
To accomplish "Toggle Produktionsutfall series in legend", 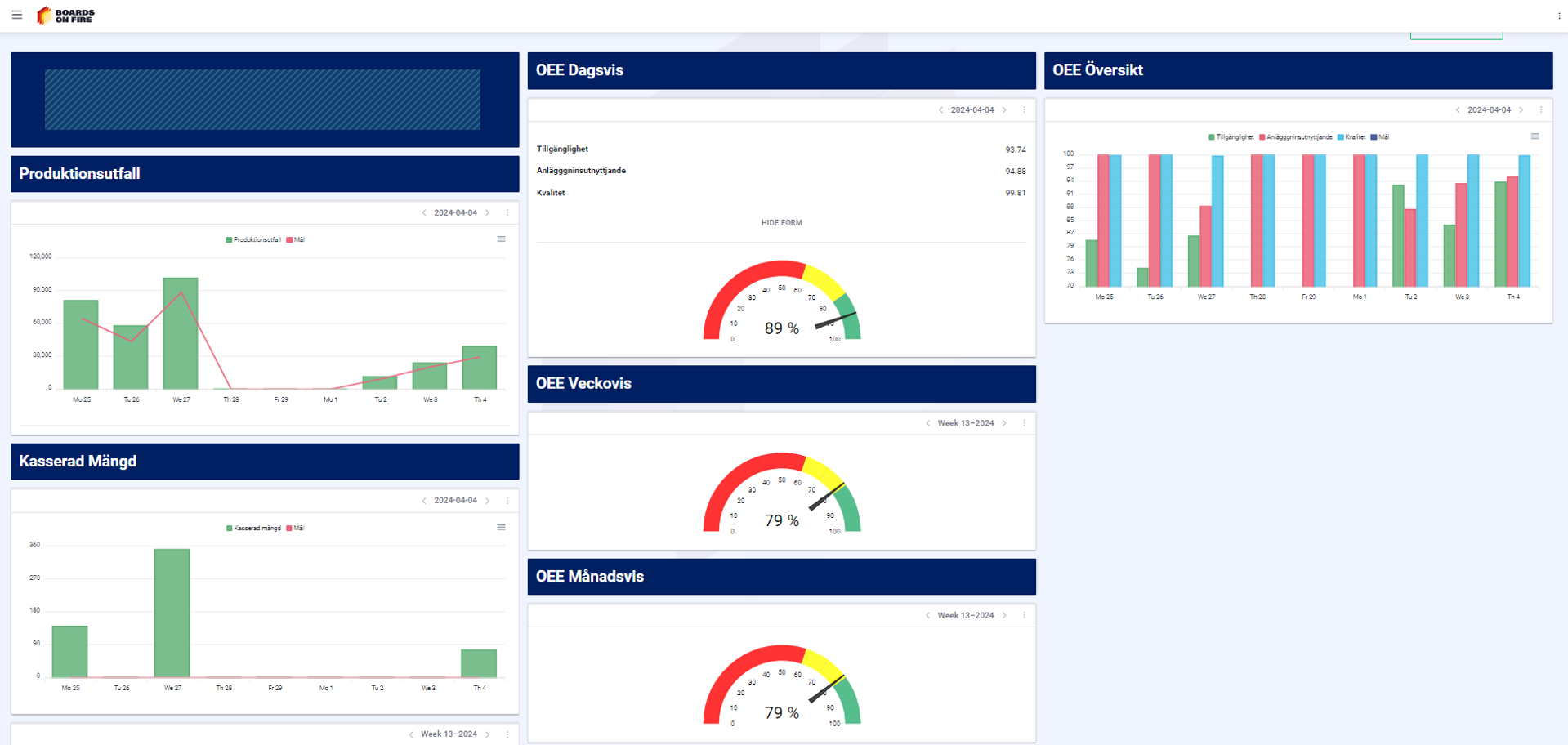I will (253, 240).
